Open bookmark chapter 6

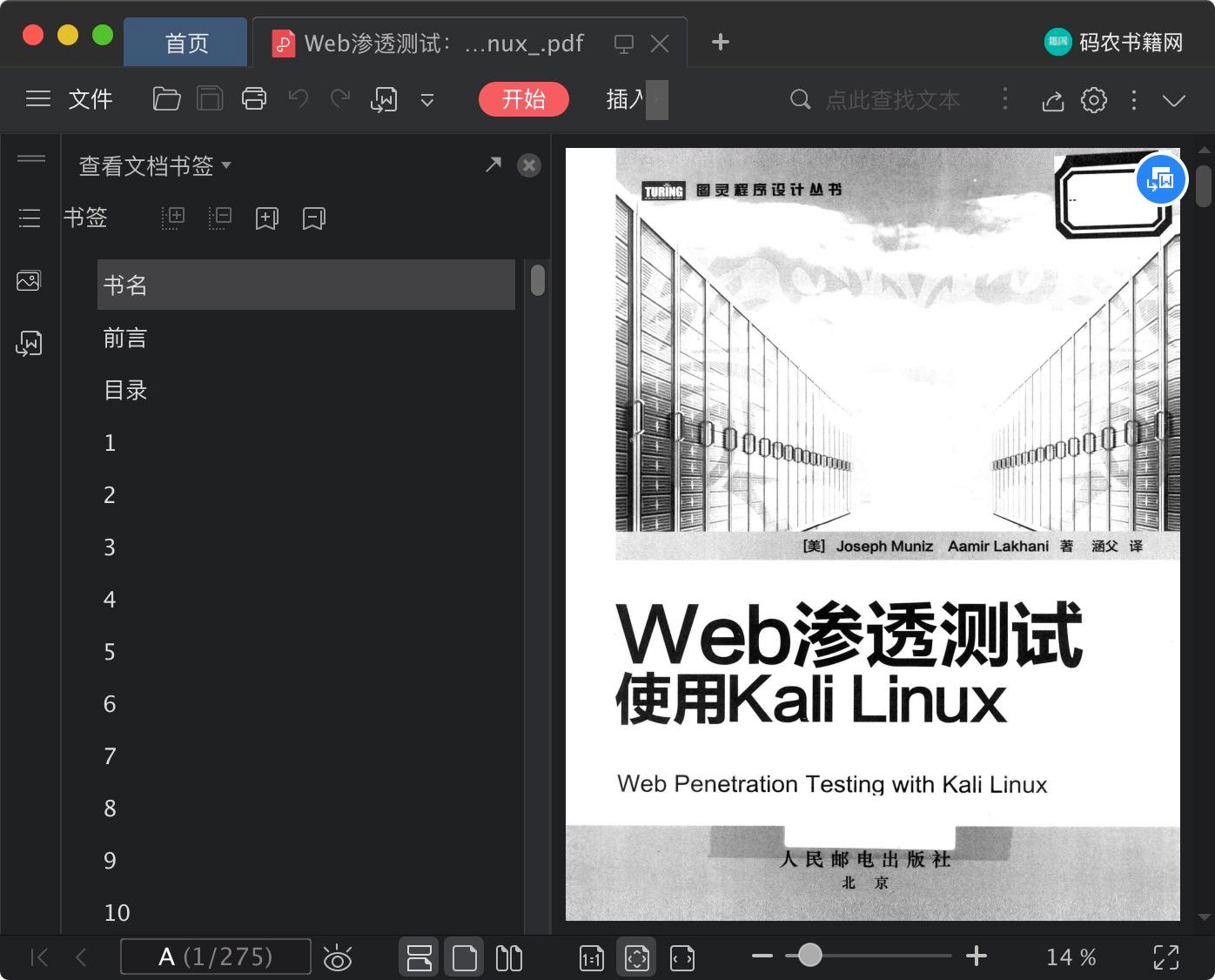pos(306,703)
